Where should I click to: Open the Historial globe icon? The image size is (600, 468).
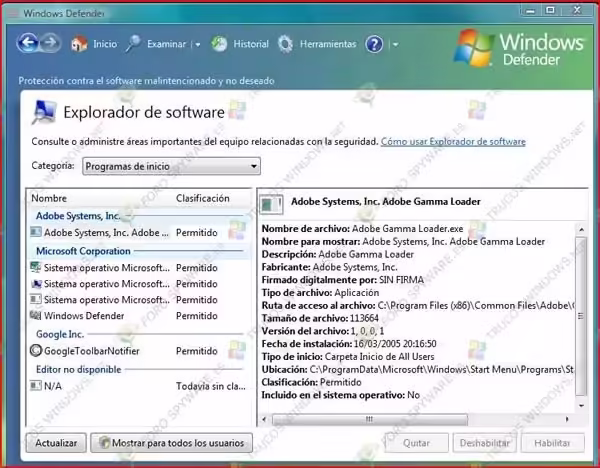[x=219, y=44]
